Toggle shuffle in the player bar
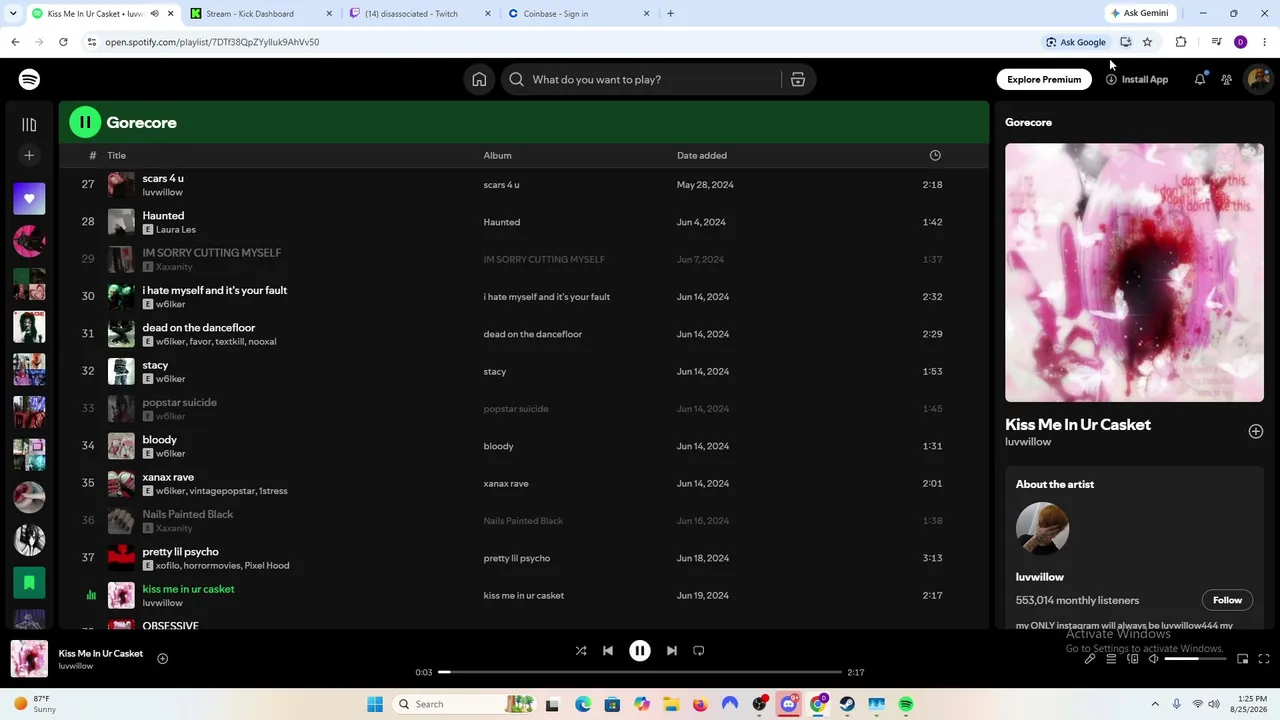The height and width of the screenshot is (720, 1280). (x=581, y=651)
